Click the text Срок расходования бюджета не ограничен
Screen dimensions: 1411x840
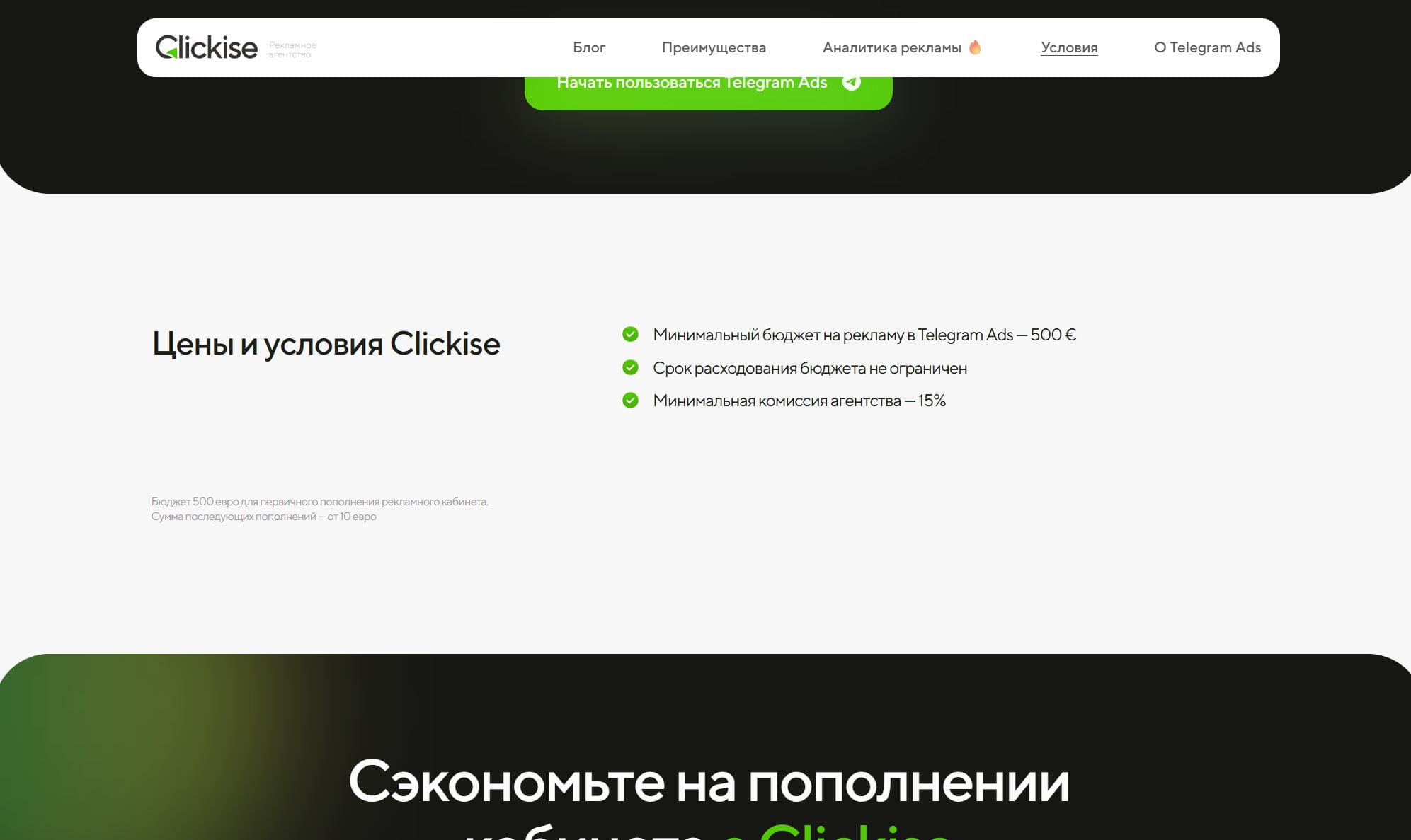point(809,368)
